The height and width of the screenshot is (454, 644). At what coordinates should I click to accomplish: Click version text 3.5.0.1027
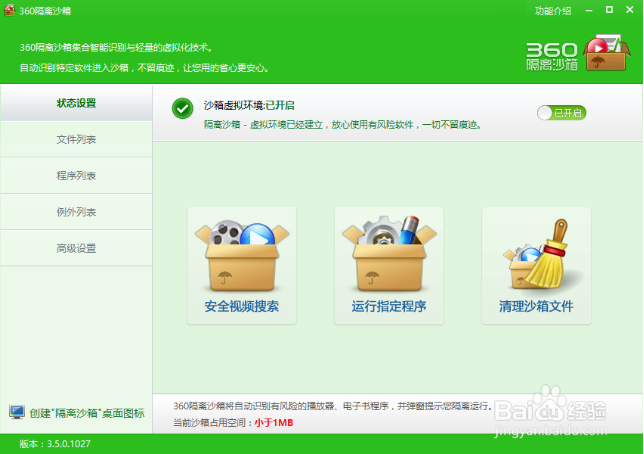pos(69,444)
